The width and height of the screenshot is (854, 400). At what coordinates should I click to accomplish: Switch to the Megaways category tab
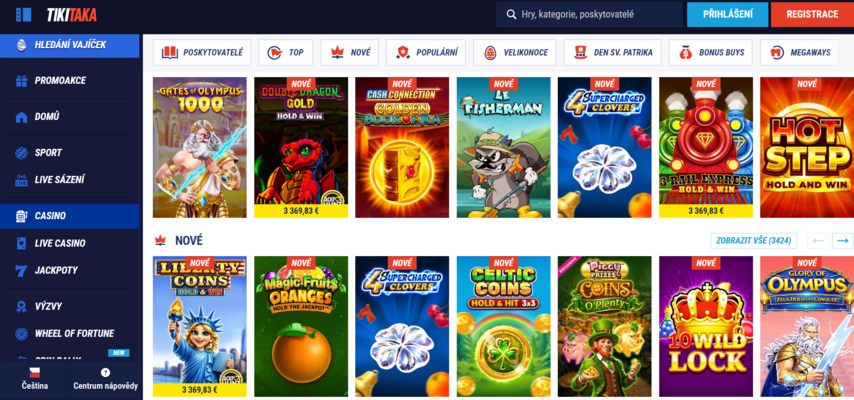(x=800, y=53)
